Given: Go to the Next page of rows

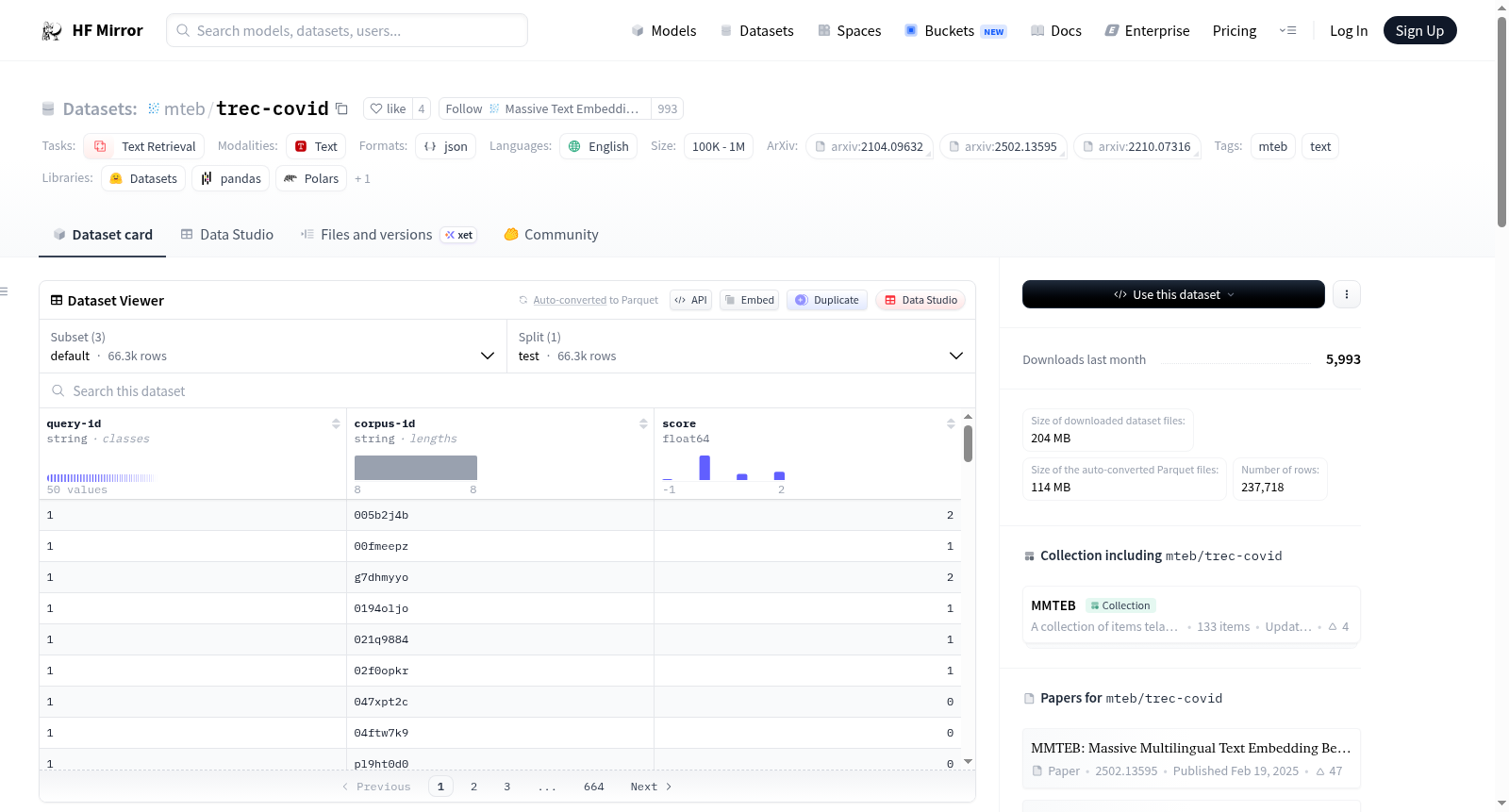Looking at the screenshot, I should [x=651, y=787].
